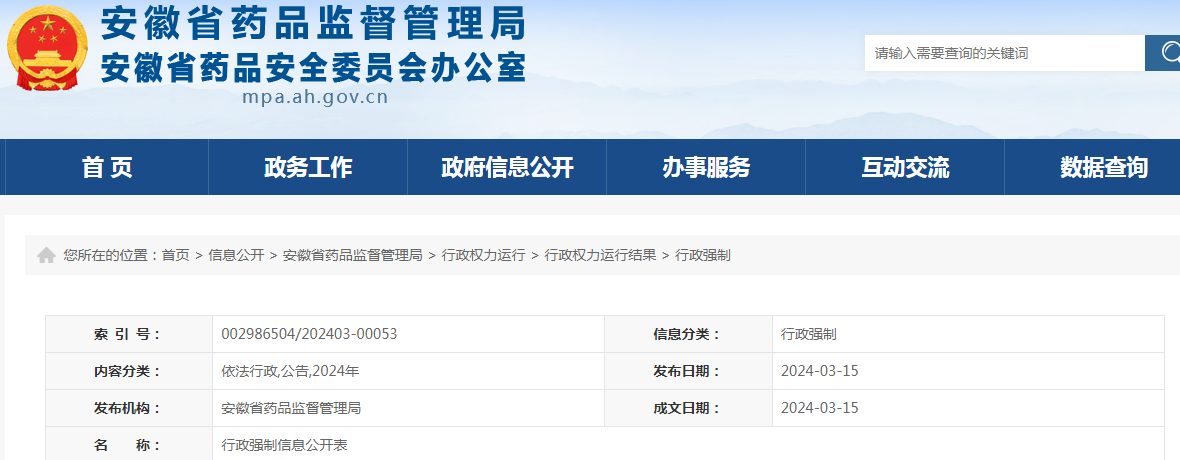Open the 办事服务 navigation menu

(x=706, y=167)
